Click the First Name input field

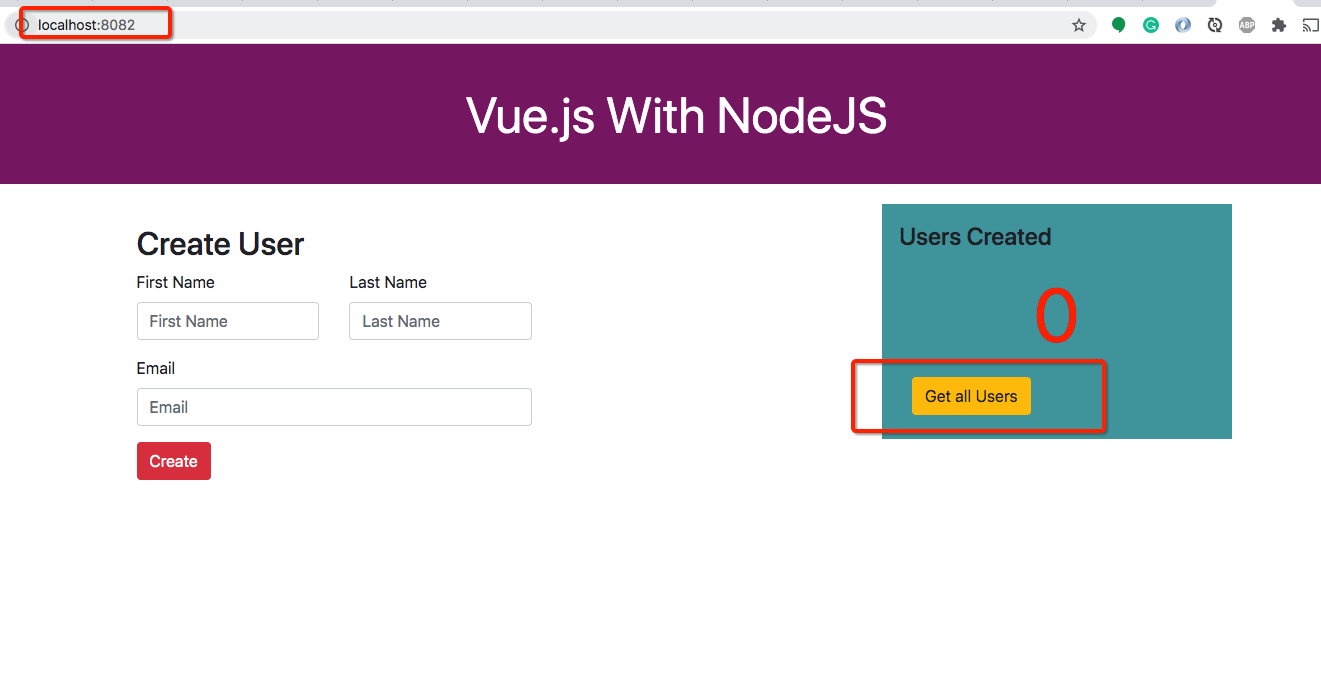[x=227, y=321]
